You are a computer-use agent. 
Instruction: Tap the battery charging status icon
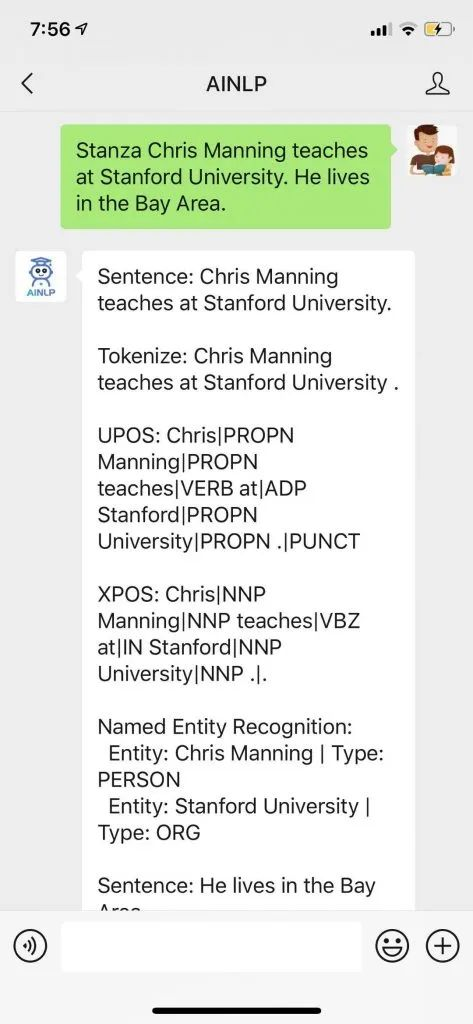tap(438, 29)
